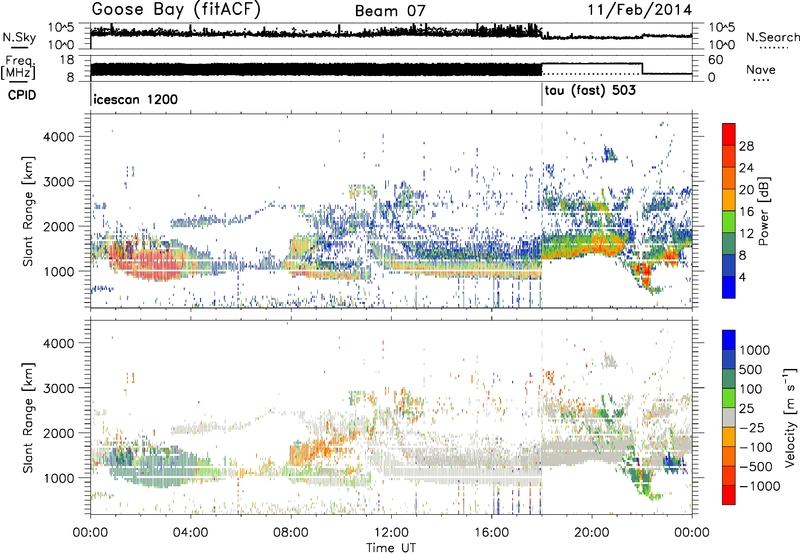Pick the gray ±25 segment of the Velocity color bar

point(729,417)
